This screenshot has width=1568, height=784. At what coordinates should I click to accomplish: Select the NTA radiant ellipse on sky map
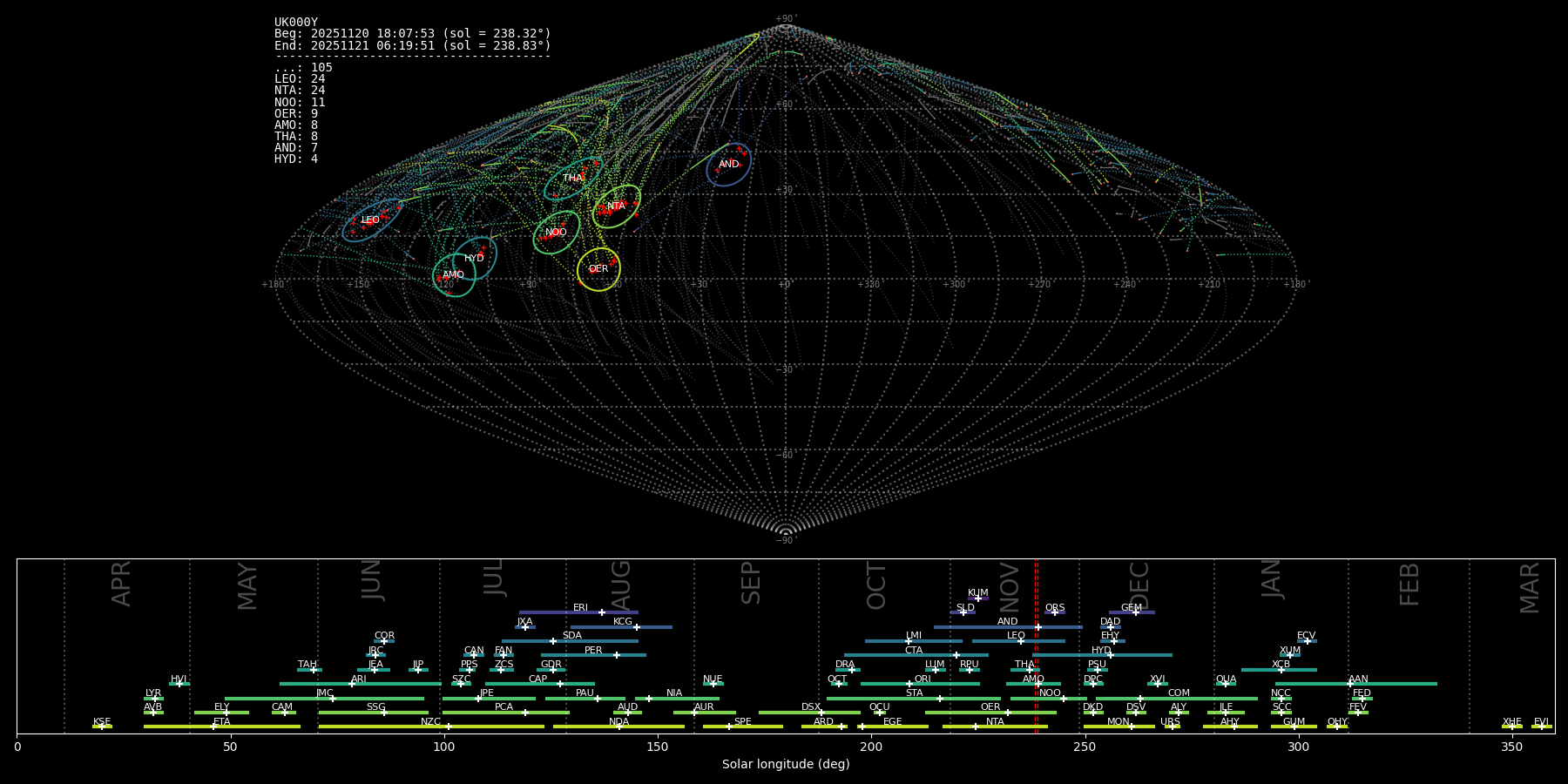tap(616, 206)
